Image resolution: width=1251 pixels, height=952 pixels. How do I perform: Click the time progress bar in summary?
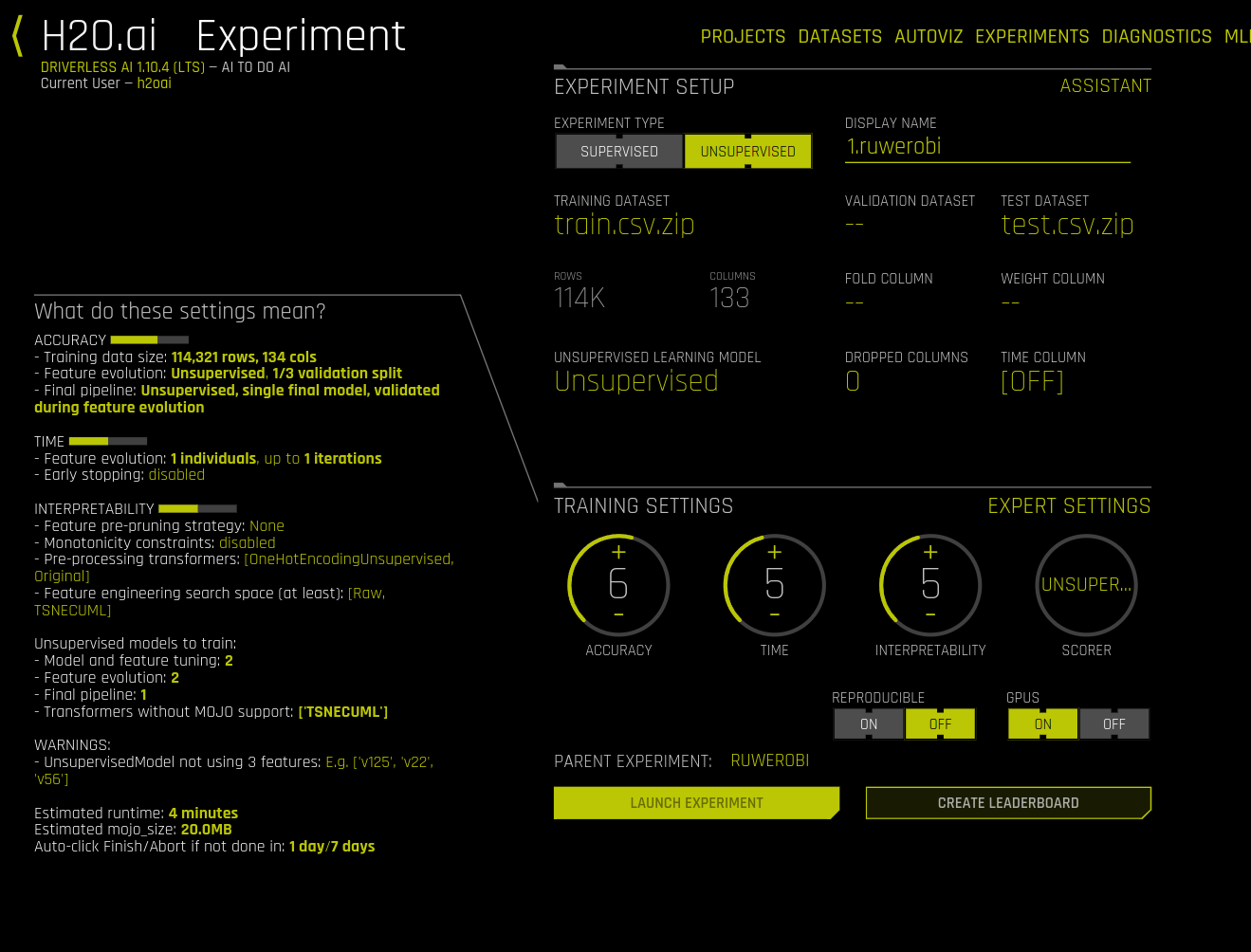click(108, 441)
